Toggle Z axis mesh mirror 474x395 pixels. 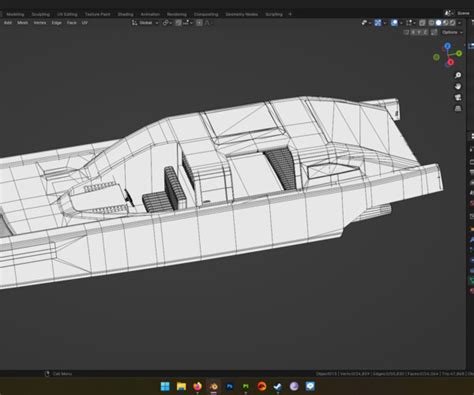[x=426, y=32]
